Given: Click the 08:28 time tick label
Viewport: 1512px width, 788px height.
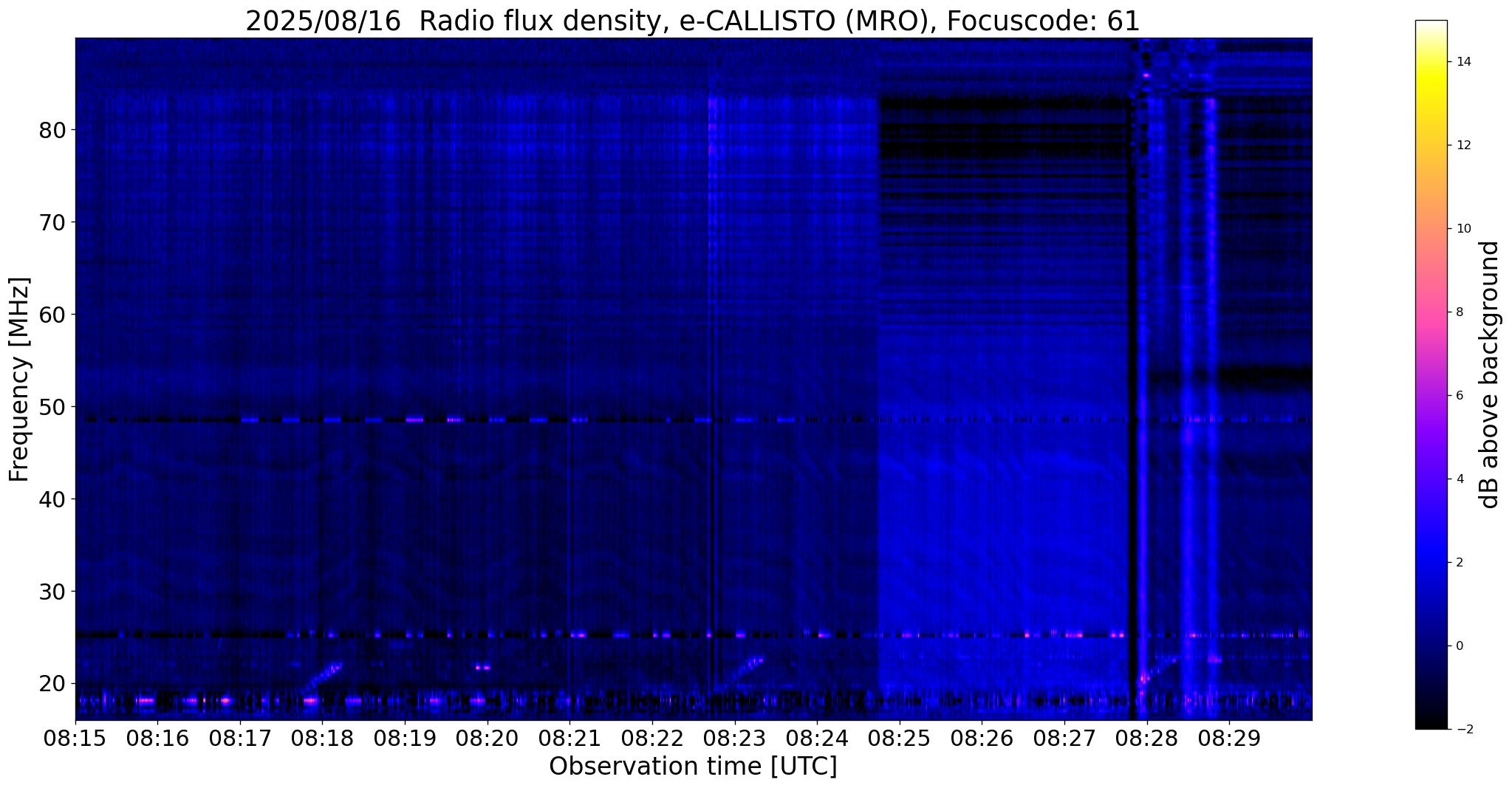Looking at the screenshot, I should pyautogui.click(x=1146, y=738).
